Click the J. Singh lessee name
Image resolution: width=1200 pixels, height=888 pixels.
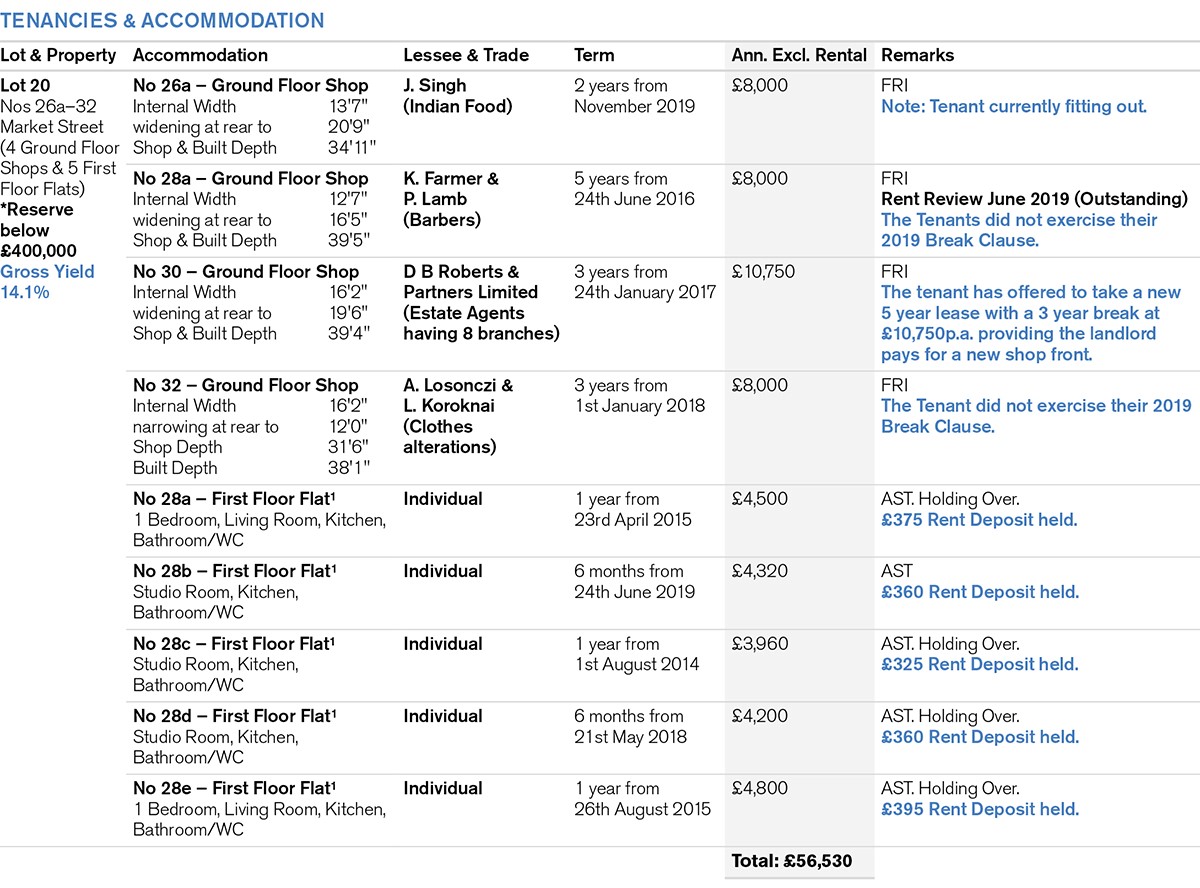(x=435, y=85)
